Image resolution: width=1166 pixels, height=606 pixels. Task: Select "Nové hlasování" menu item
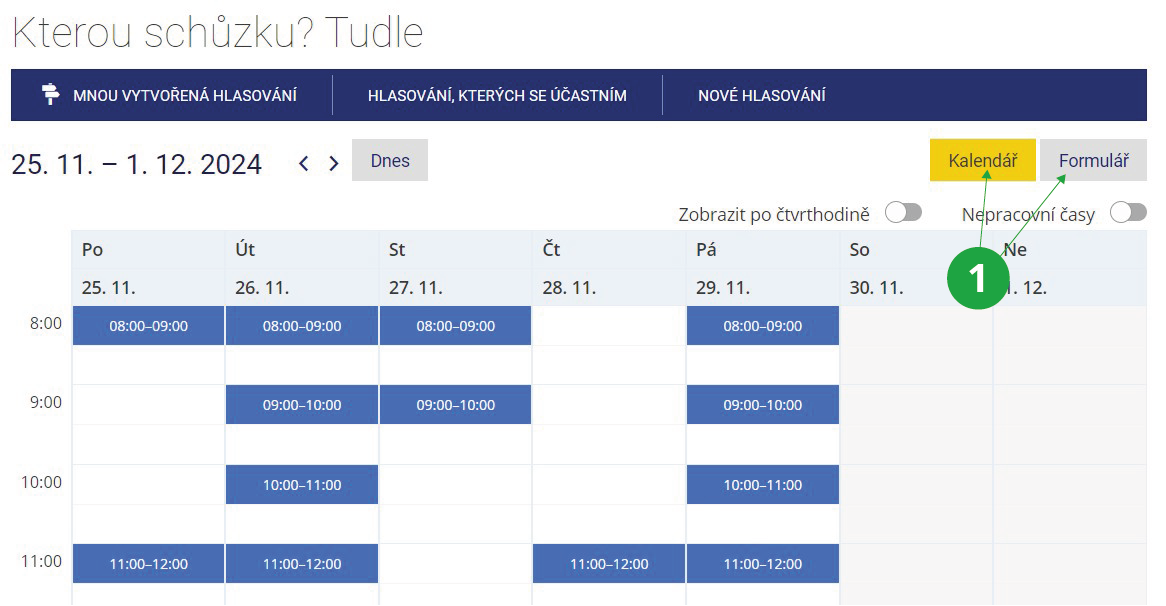click(x=761, y=96)
